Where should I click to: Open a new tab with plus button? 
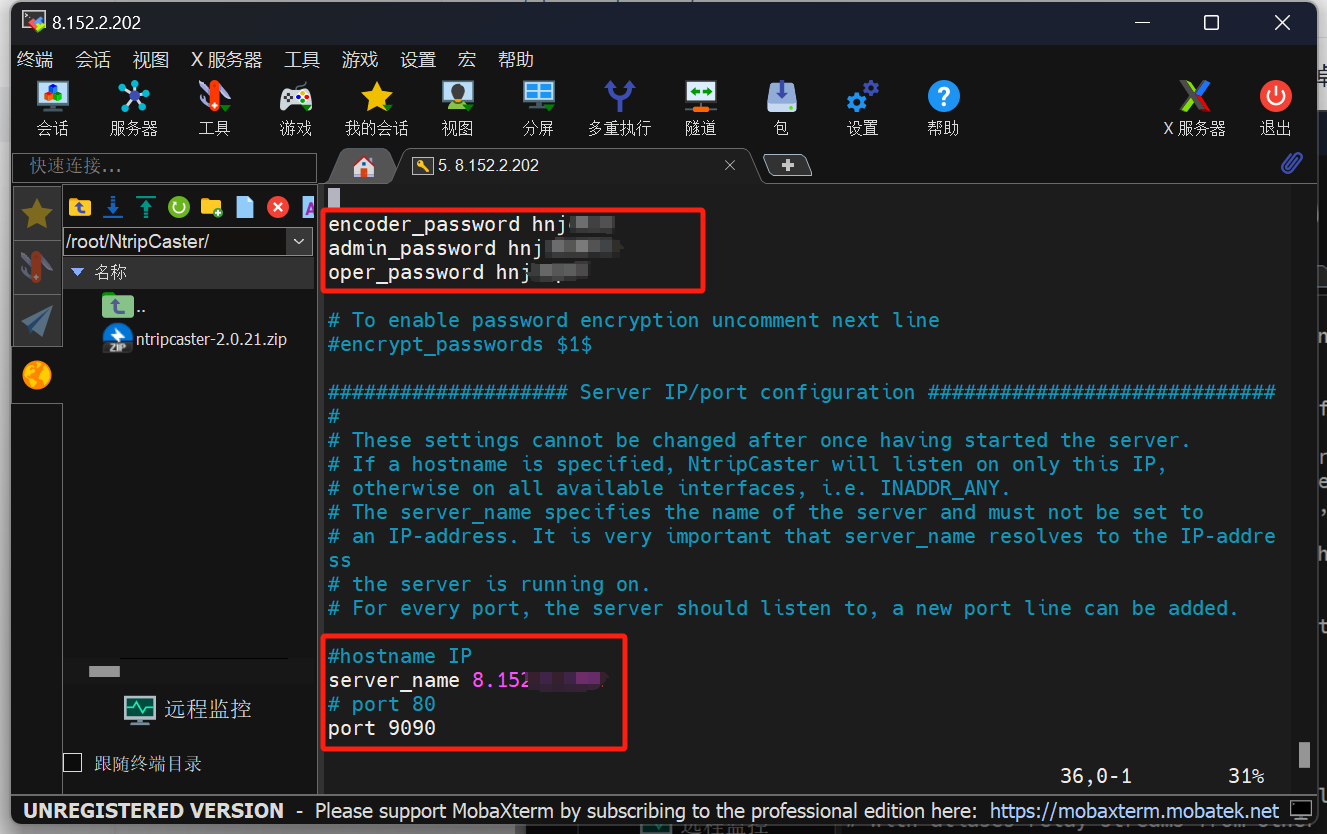(788, 165)
